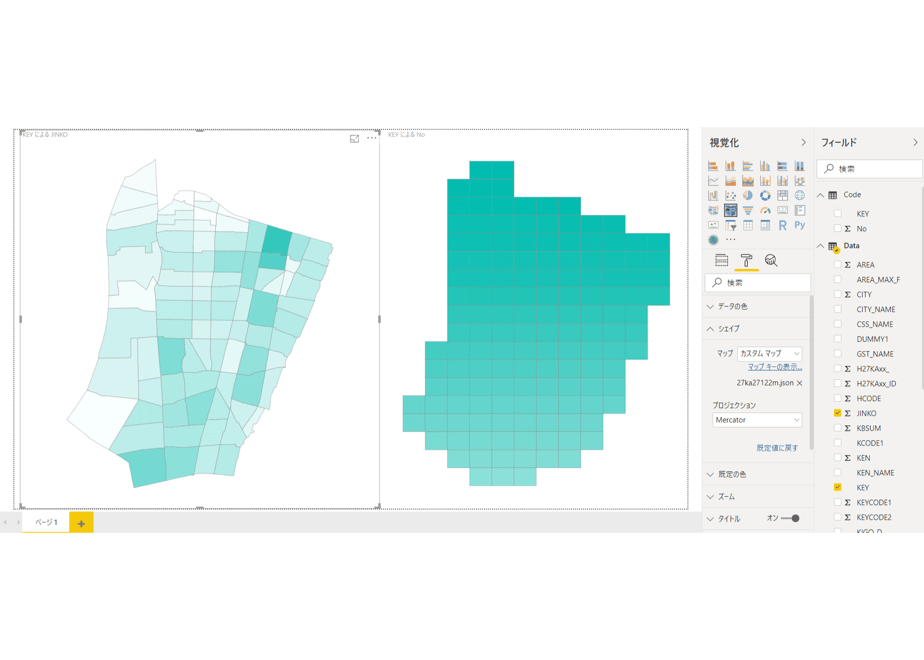This screenshot has height=660, width=924.
Task: Open the ページ 1 page tab
Action: pos(46,522)
